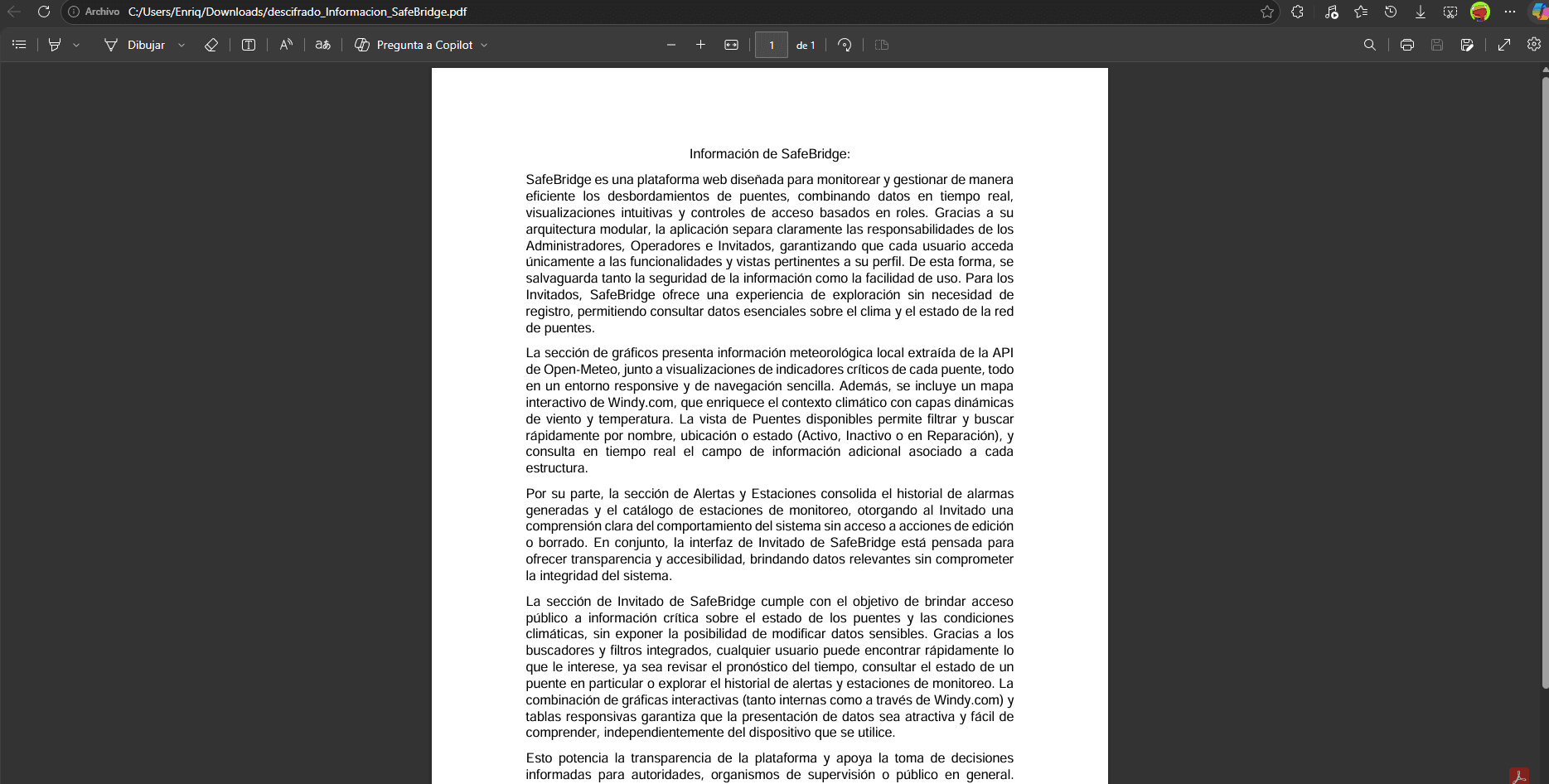Search within the PDF
The height and width of the screenshot is (784, 1549).
coord(1370,45)
